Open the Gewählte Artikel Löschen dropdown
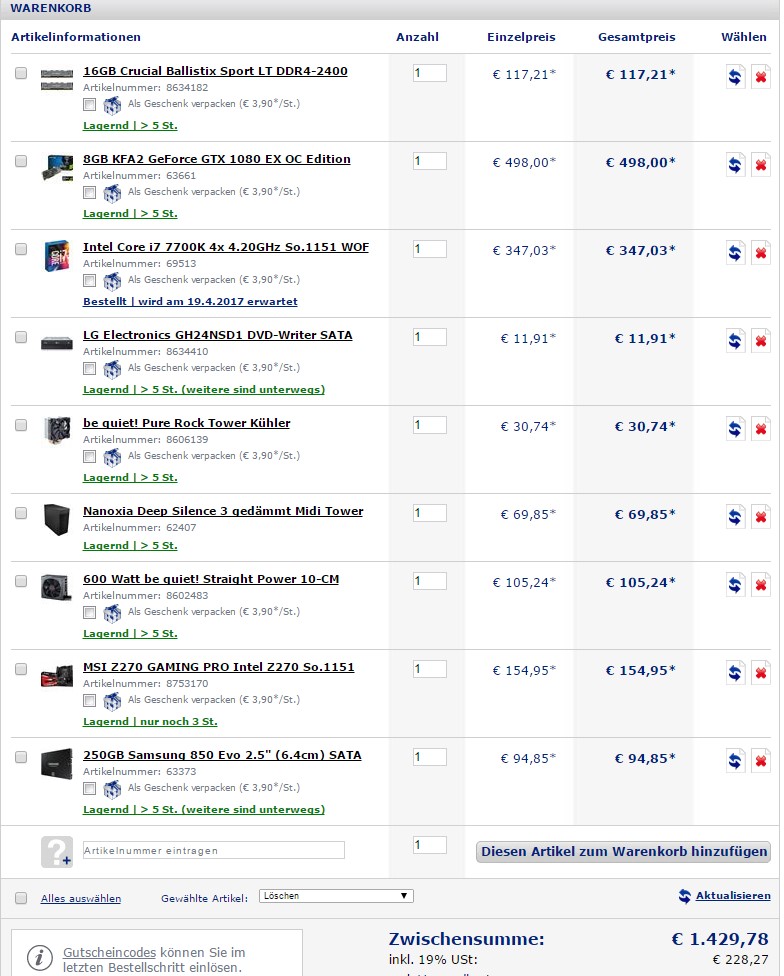 click(336, 896)
